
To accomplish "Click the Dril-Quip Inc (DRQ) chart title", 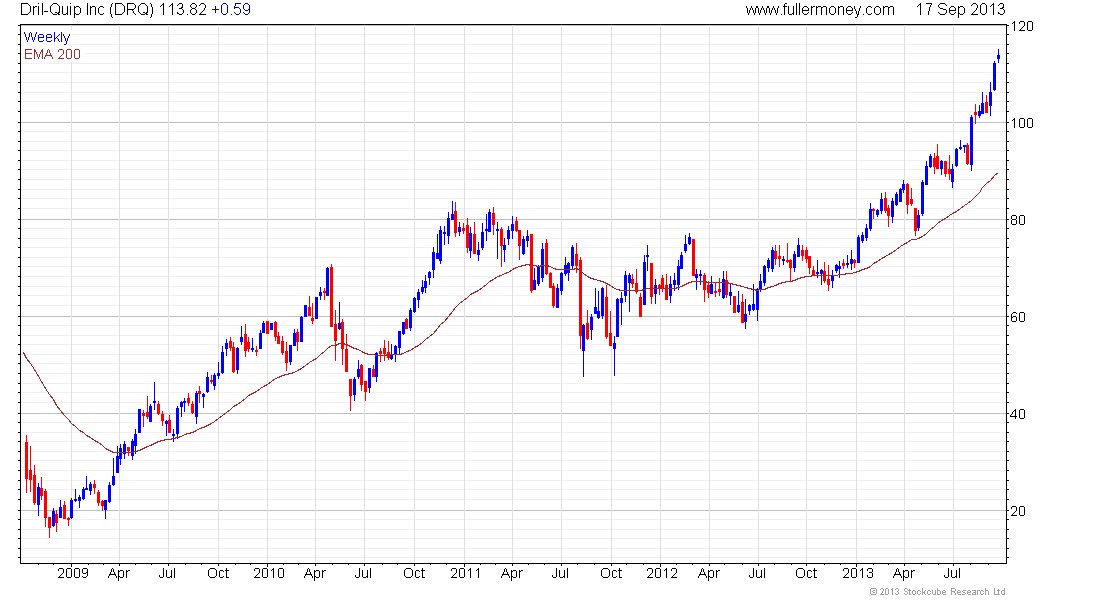I will (x=87, y=10).
